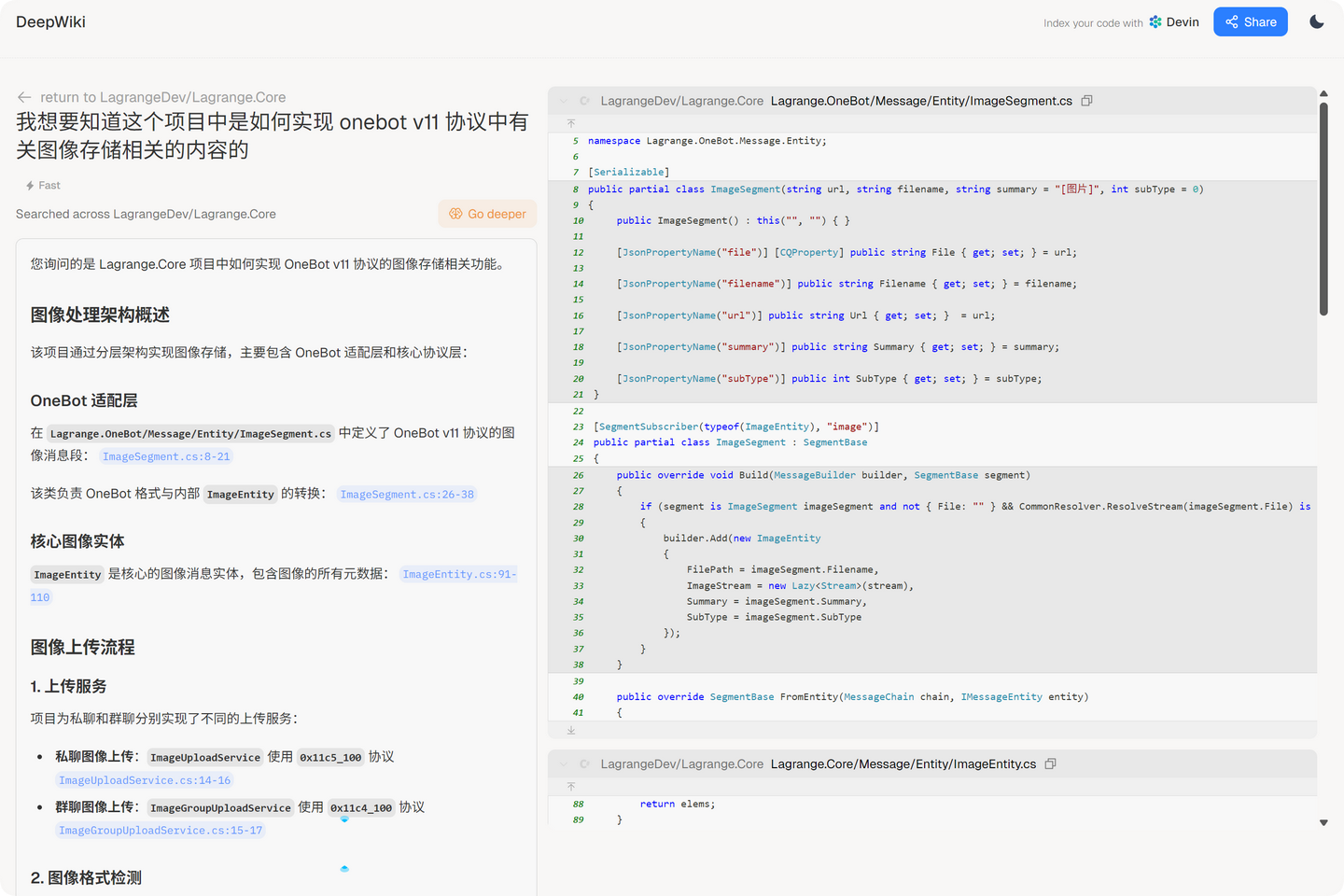Copy ImageSegment.cs file path icon
Viewport: 1344px width, 896px height.
click(x=1086, y=101)
